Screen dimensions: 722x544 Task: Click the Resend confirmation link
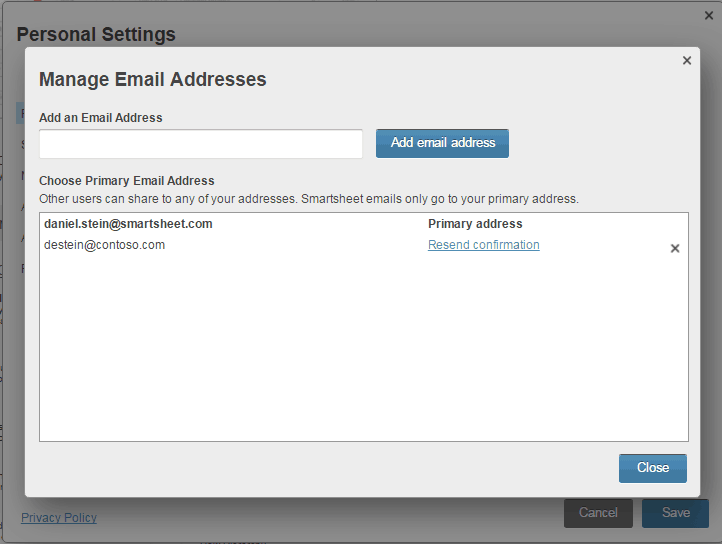(x=483, y=245)
